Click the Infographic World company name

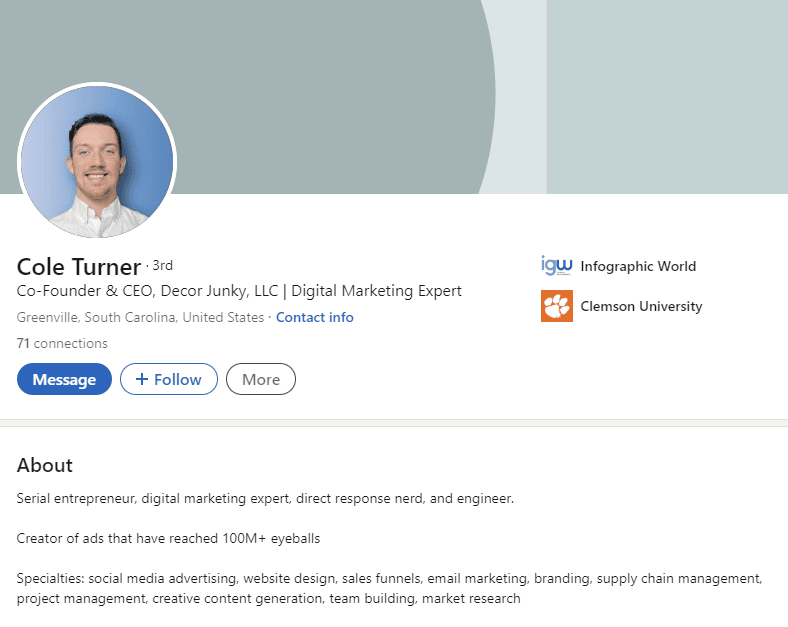pyautogui.click(x=638, y=266)
